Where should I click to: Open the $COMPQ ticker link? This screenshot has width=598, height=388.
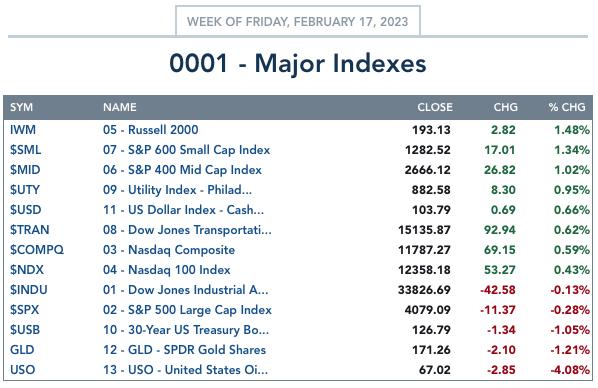(x=37, y=250)
